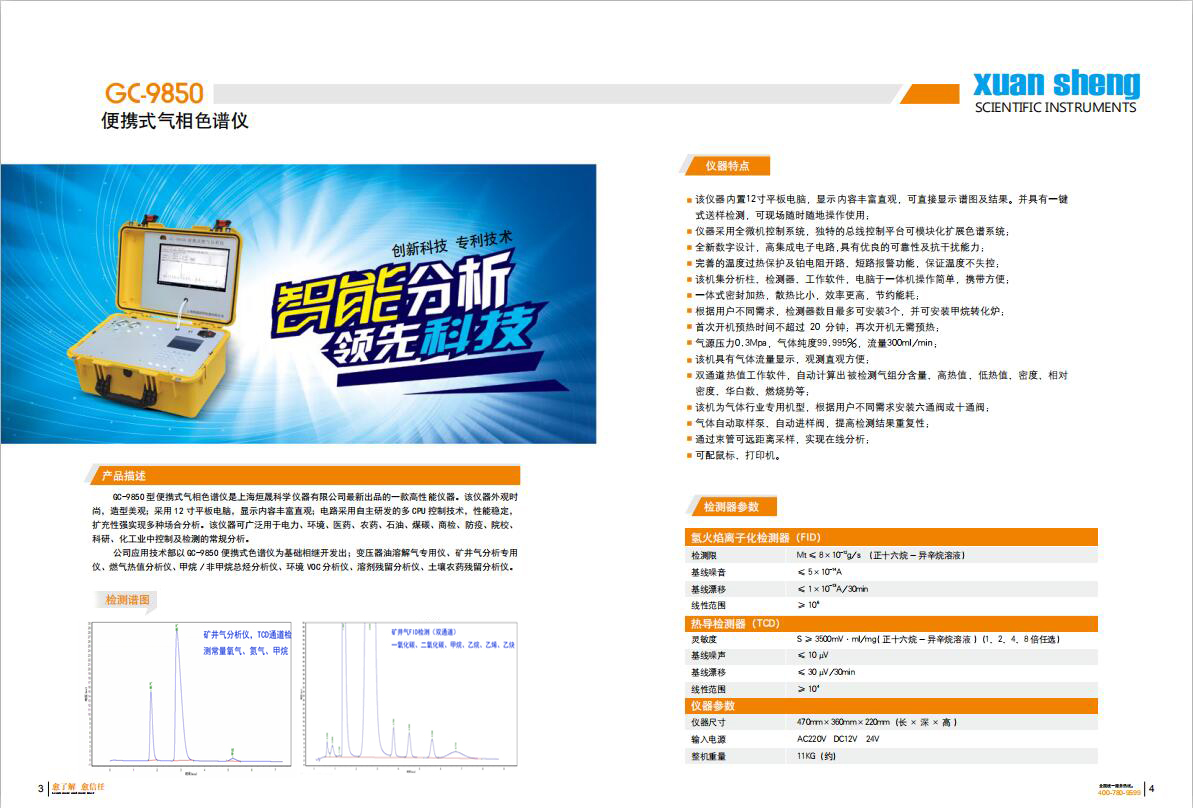Click the page number 4 in the footer
1193x808 pixels.
tap(1152, 789)
